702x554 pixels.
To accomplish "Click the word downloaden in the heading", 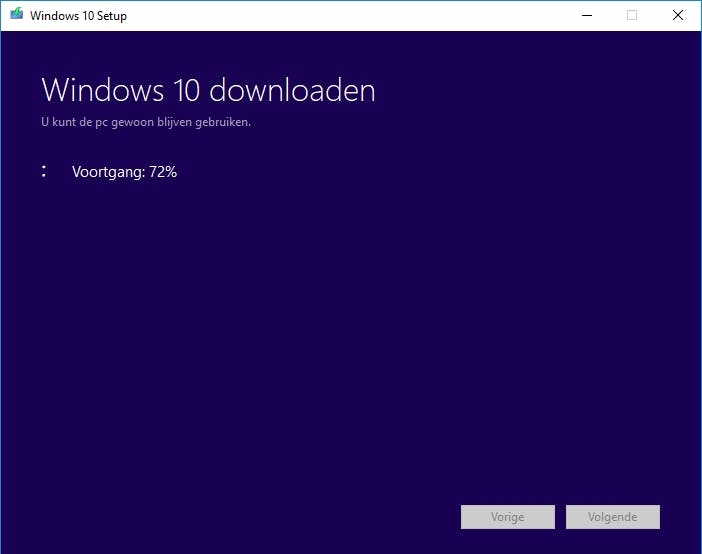I will click(x=292, y=90).
